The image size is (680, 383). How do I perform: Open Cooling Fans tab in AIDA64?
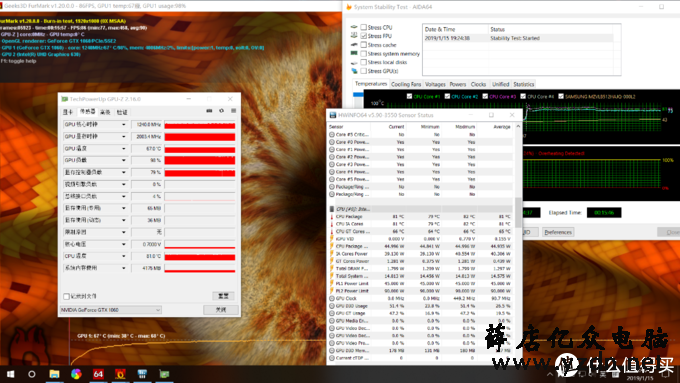(406, 84)
